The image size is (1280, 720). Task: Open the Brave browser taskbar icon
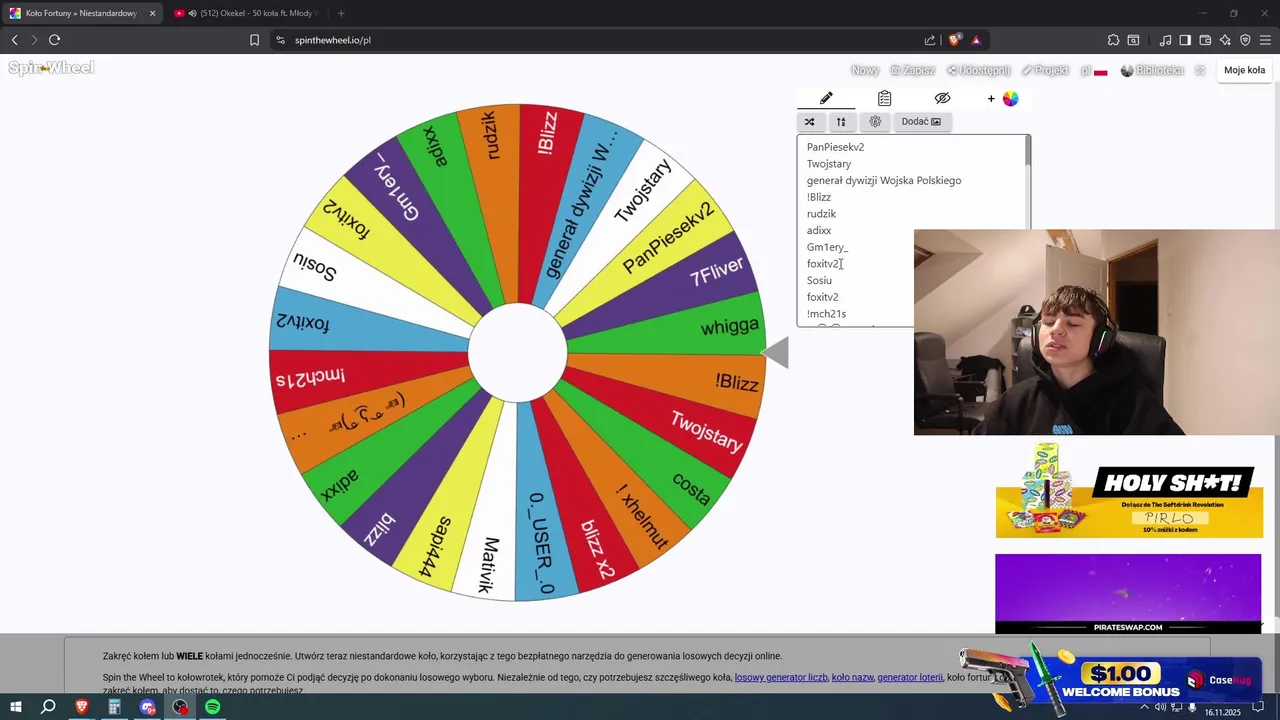[82, 707]
